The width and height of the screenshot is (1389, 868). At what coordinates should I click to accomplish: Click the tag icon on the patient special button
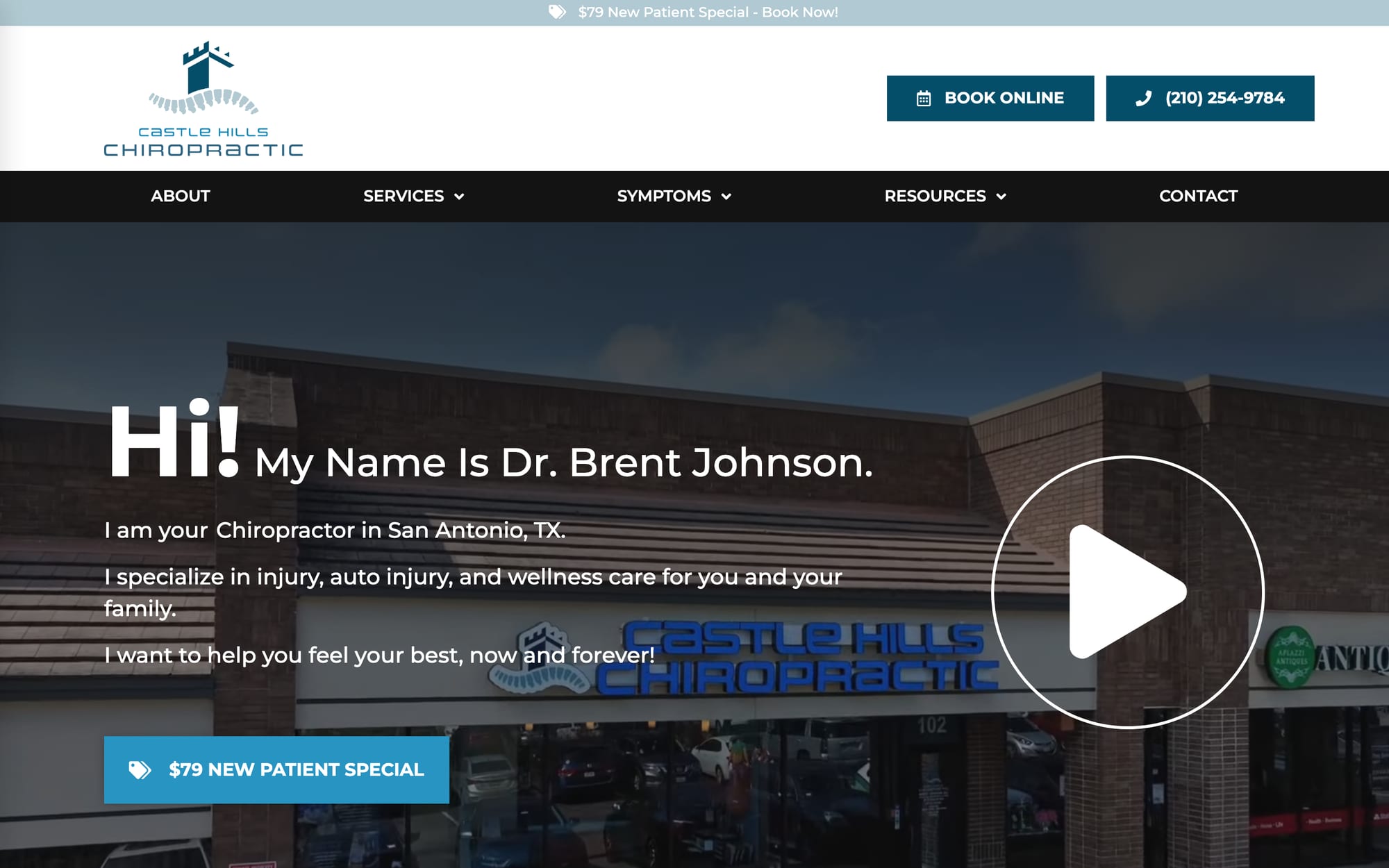click(x=140, y=769)
